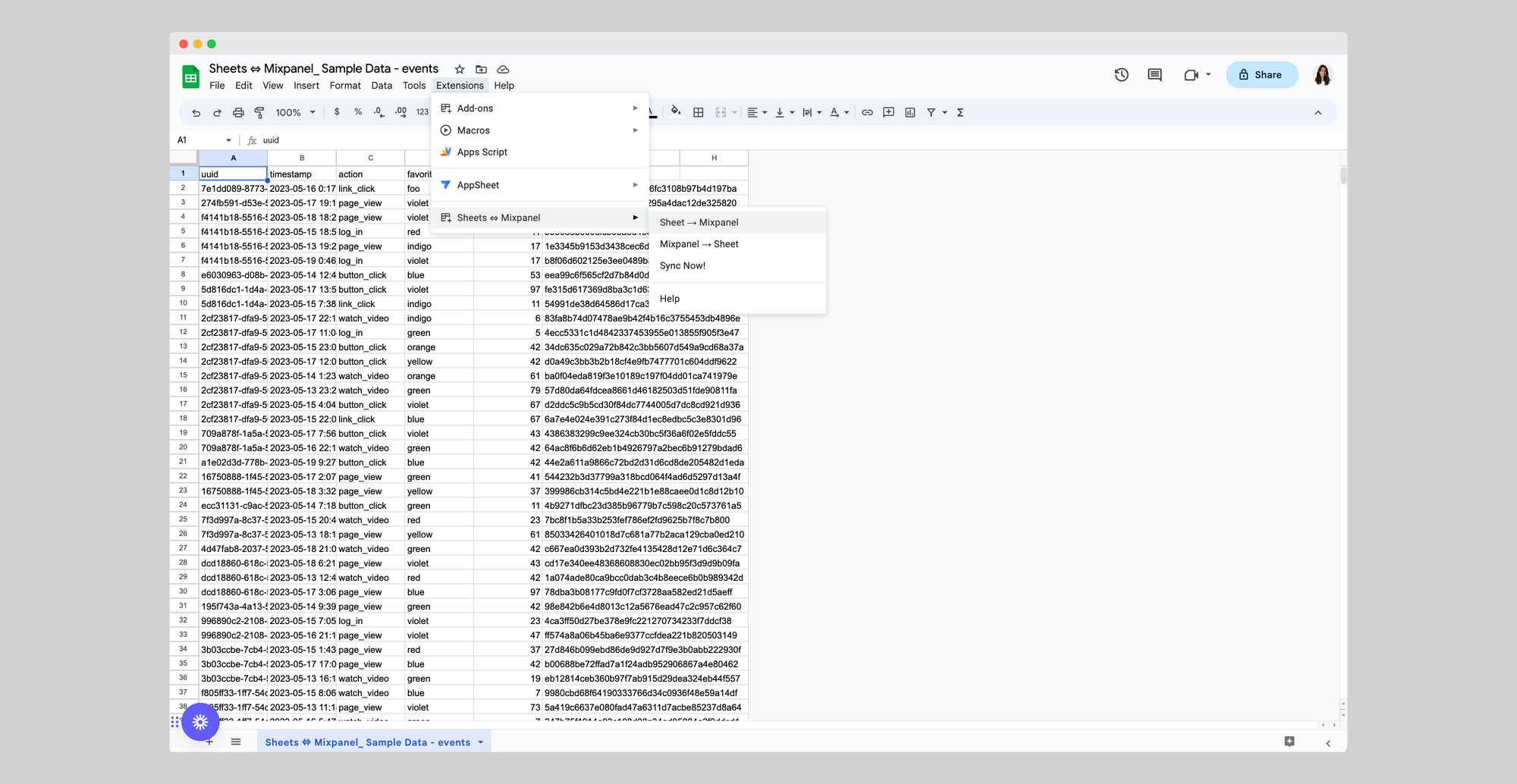The image size is (1517, 784).
Task: Click the Share button
Action: point(1261,74)
